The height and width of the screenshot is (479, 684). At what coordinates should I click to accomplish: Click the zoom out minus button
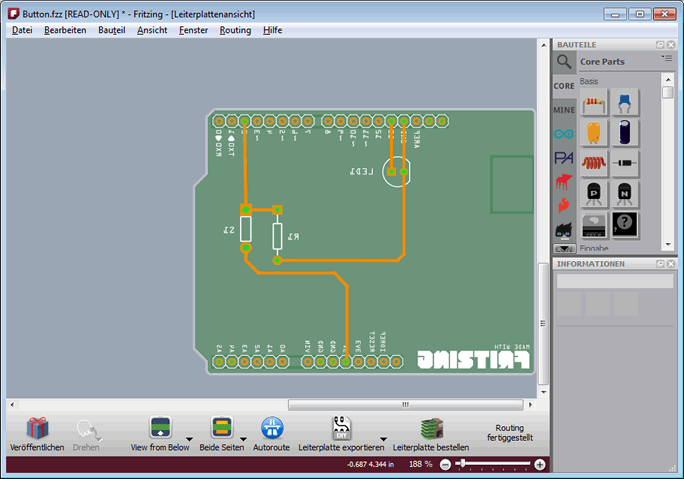[446, 465]
